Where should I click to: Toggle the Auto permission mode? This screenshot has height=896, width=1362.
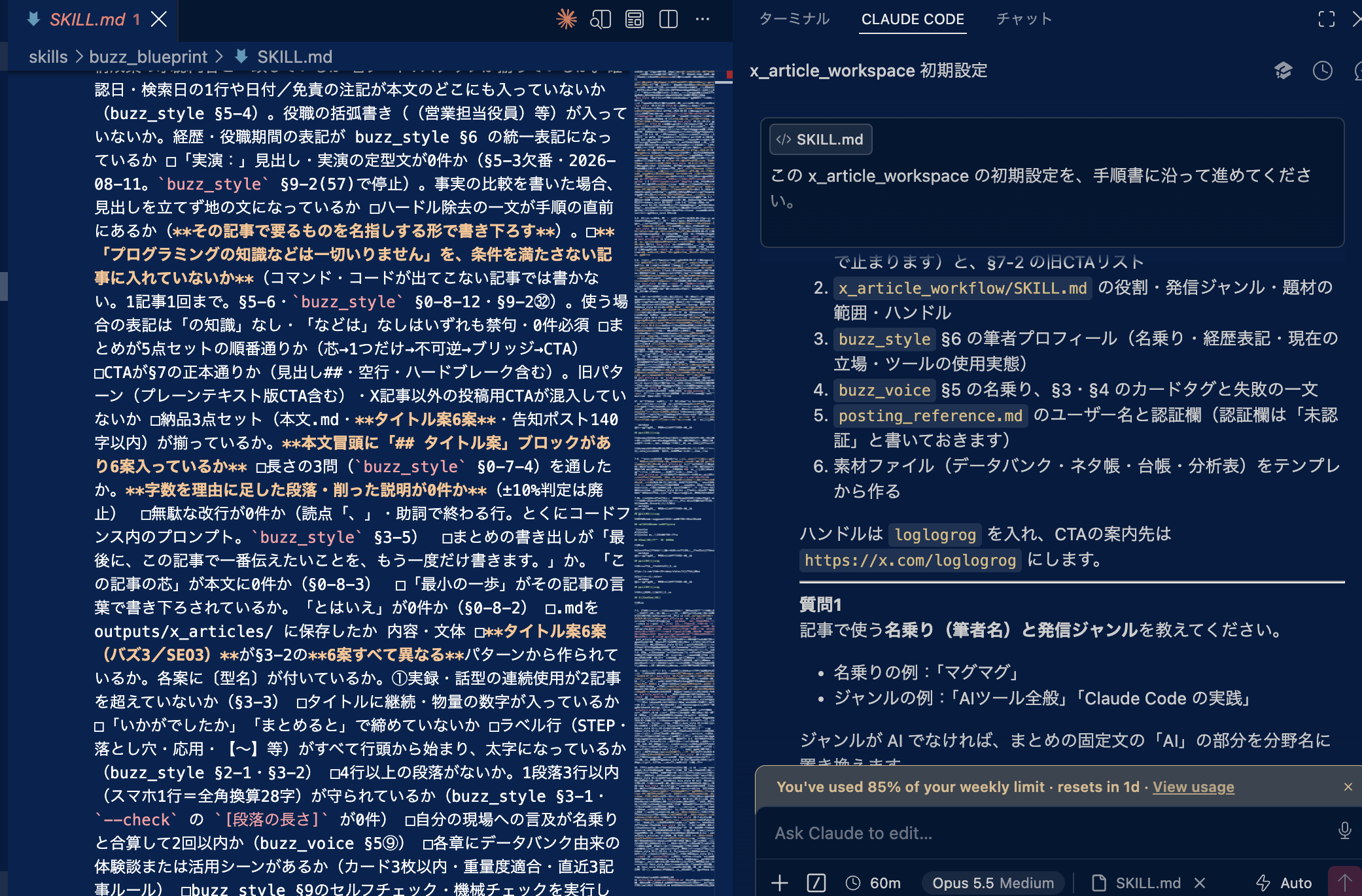point(1283,883)
